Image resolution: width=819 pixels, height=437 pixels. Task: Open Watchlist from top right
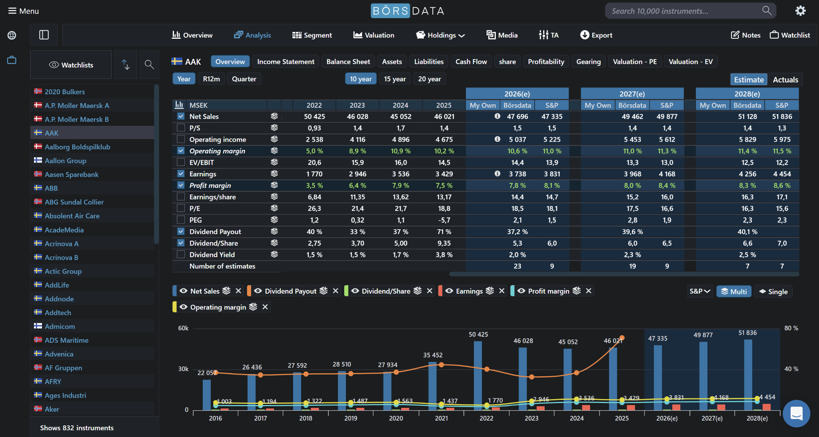coord(790,36)
